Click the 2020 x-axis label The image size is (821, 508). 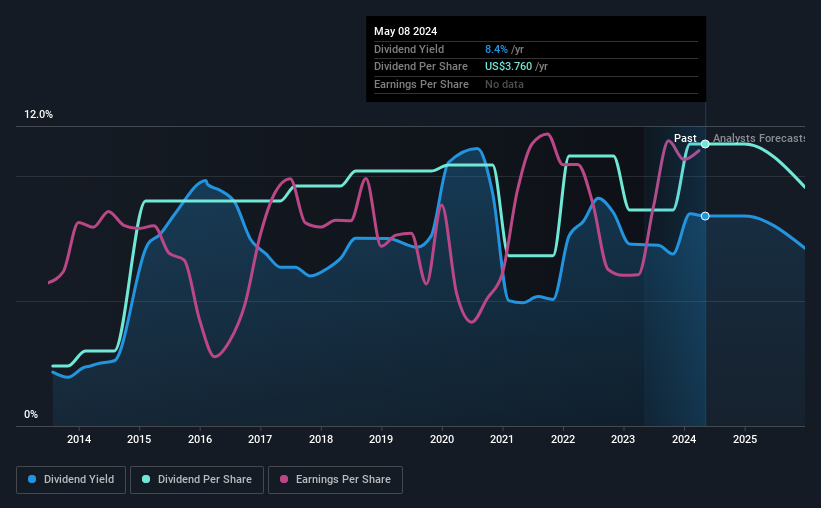click(x=442, y=439)
